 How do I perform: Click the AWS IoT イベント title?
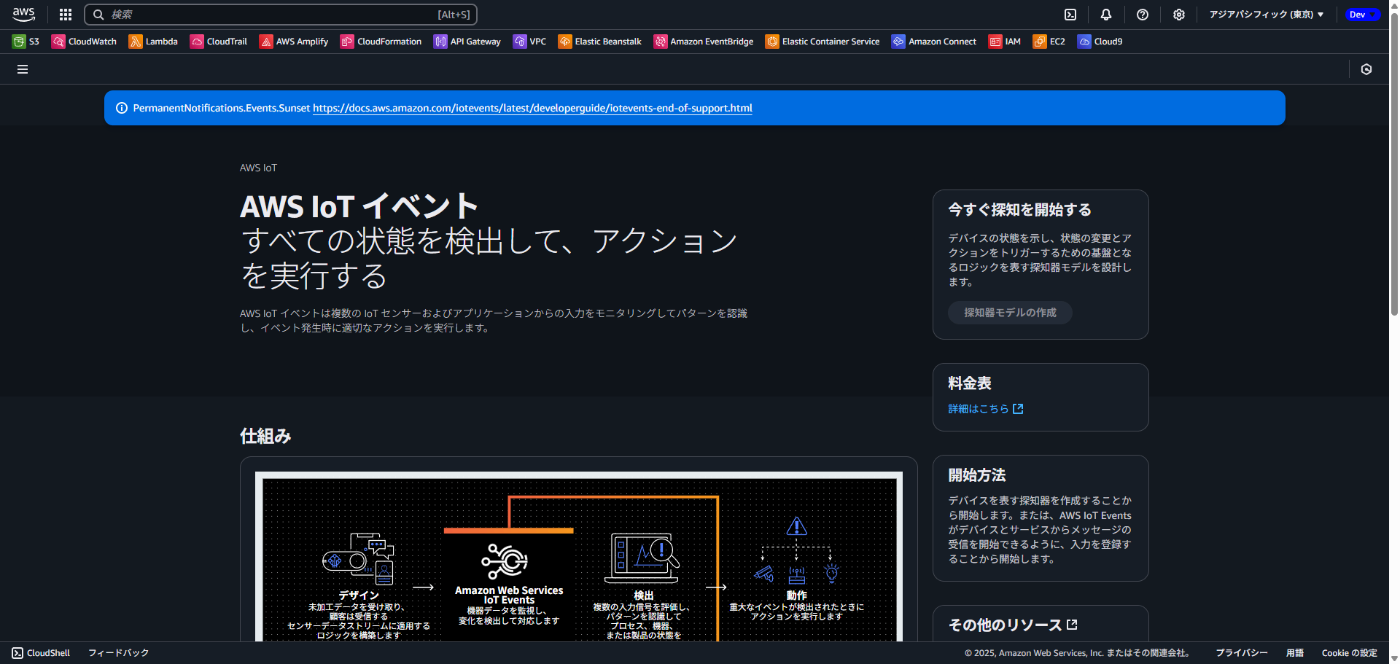(360, 206)
